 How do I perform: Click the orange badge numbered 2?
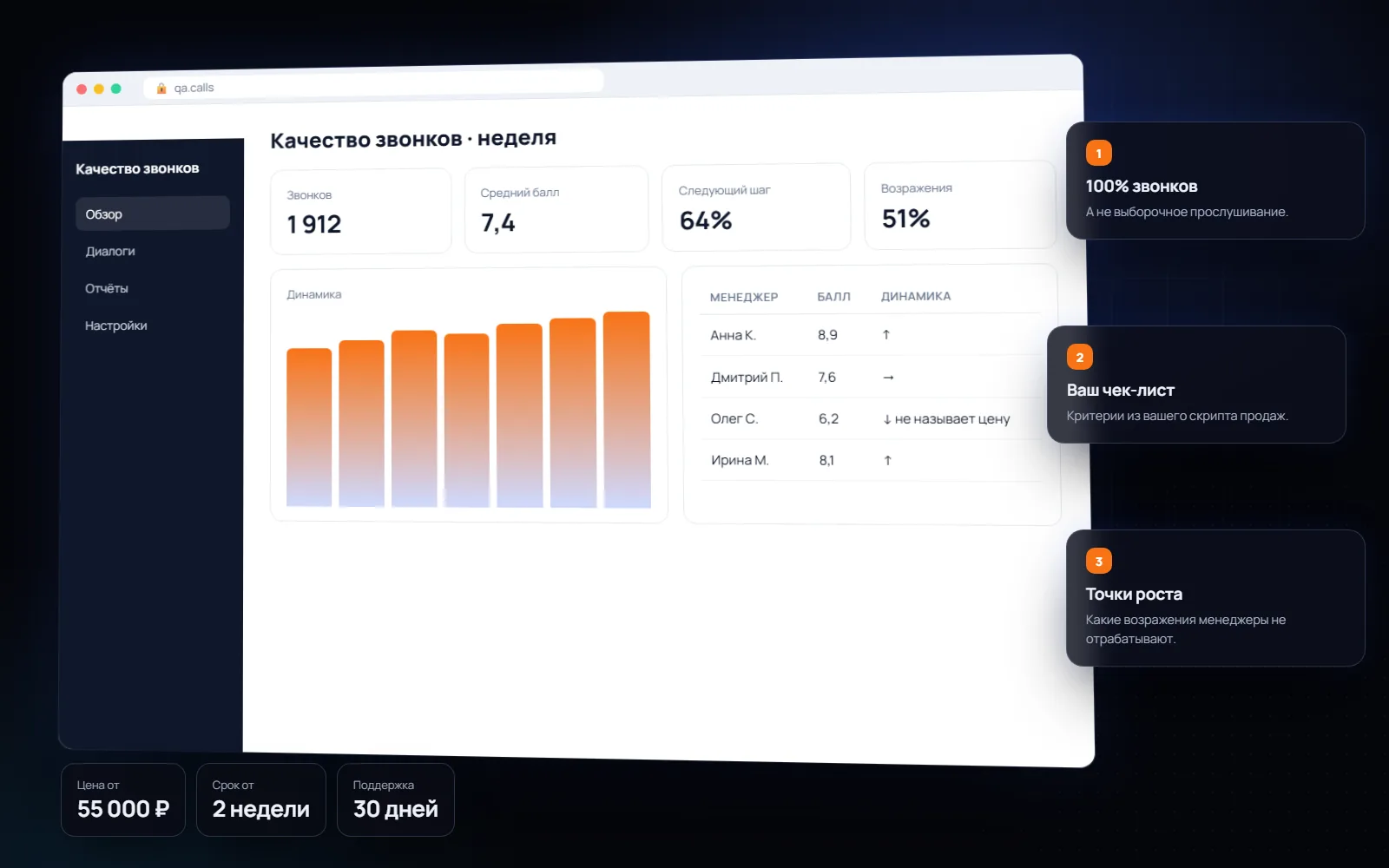[1079, 357]
